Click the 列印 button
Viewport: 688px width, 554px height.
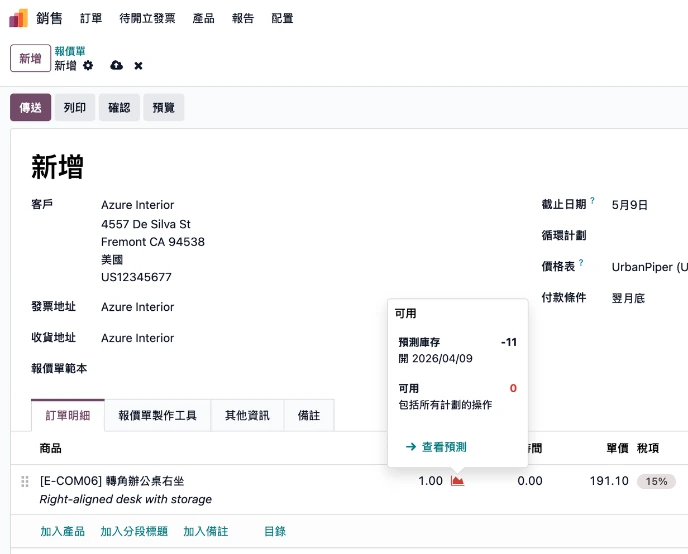75,107
